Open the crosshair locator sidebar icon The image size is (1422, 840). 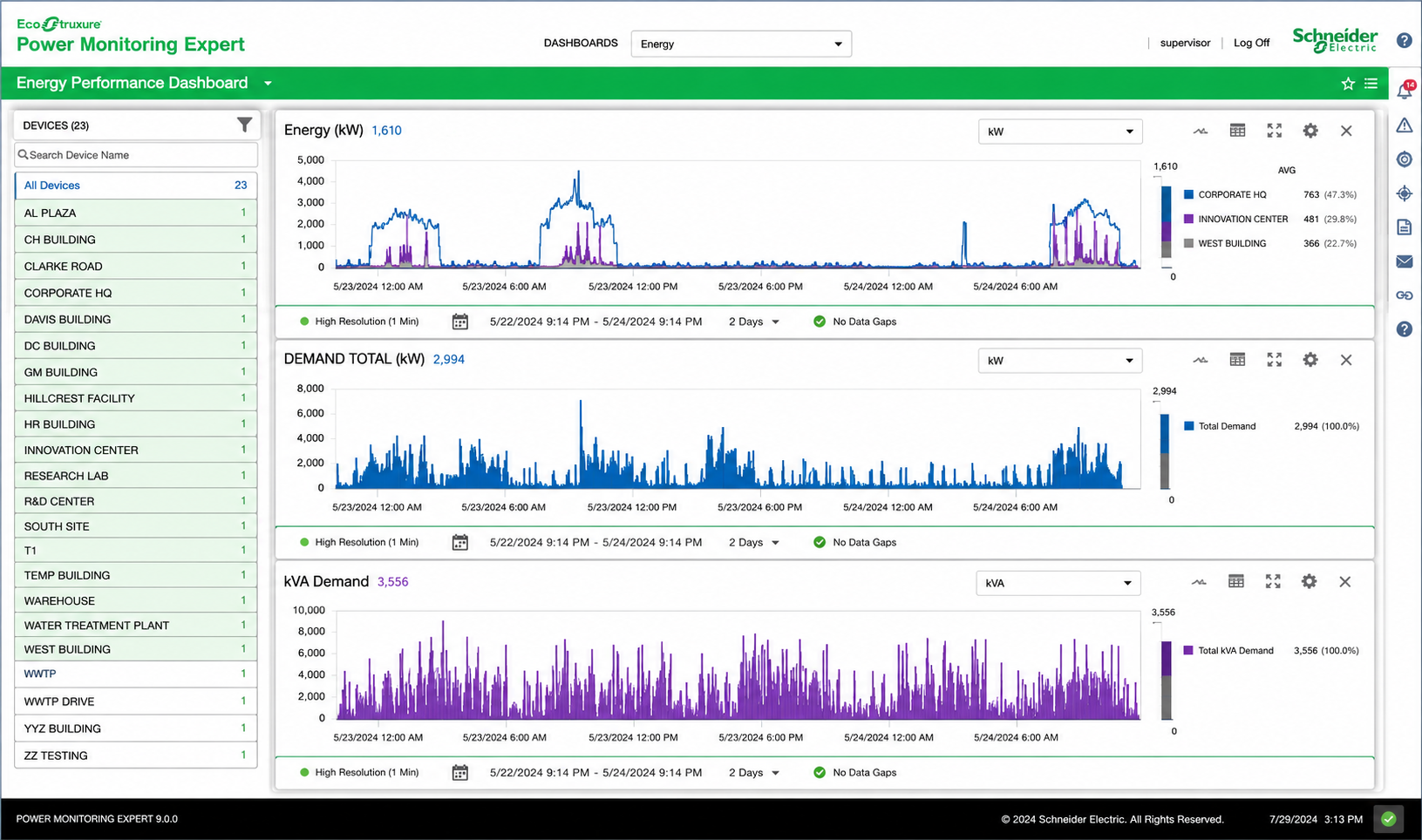[1404, 193]
